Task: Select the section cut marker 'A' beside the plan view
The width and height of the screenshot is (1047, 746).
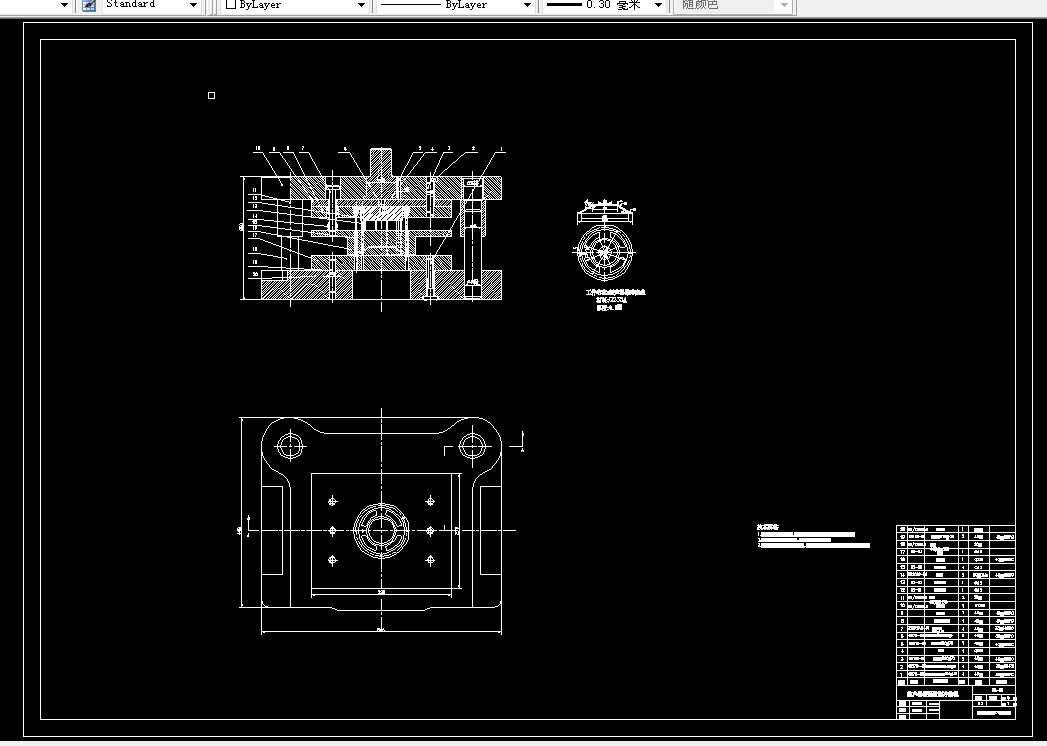Action: click(521, 442)
